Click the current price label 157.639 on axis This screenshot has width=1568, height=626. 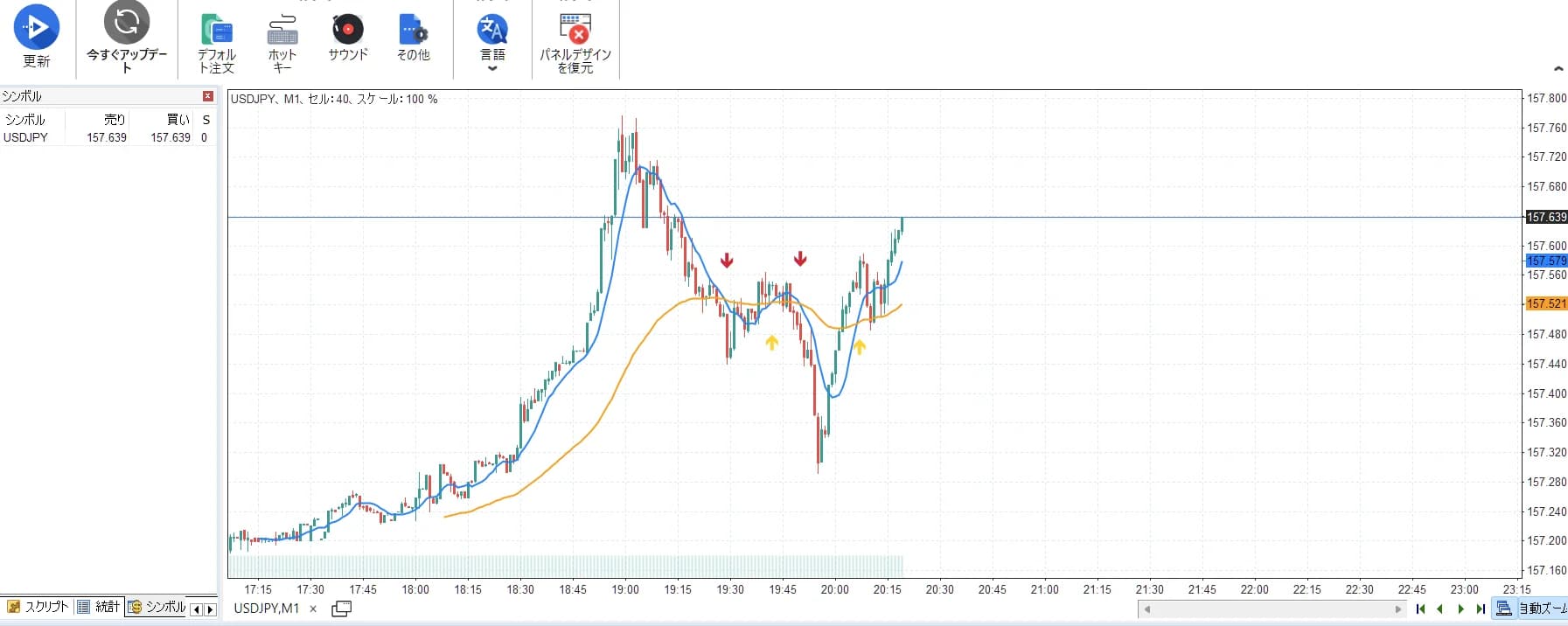[1546, 217]
